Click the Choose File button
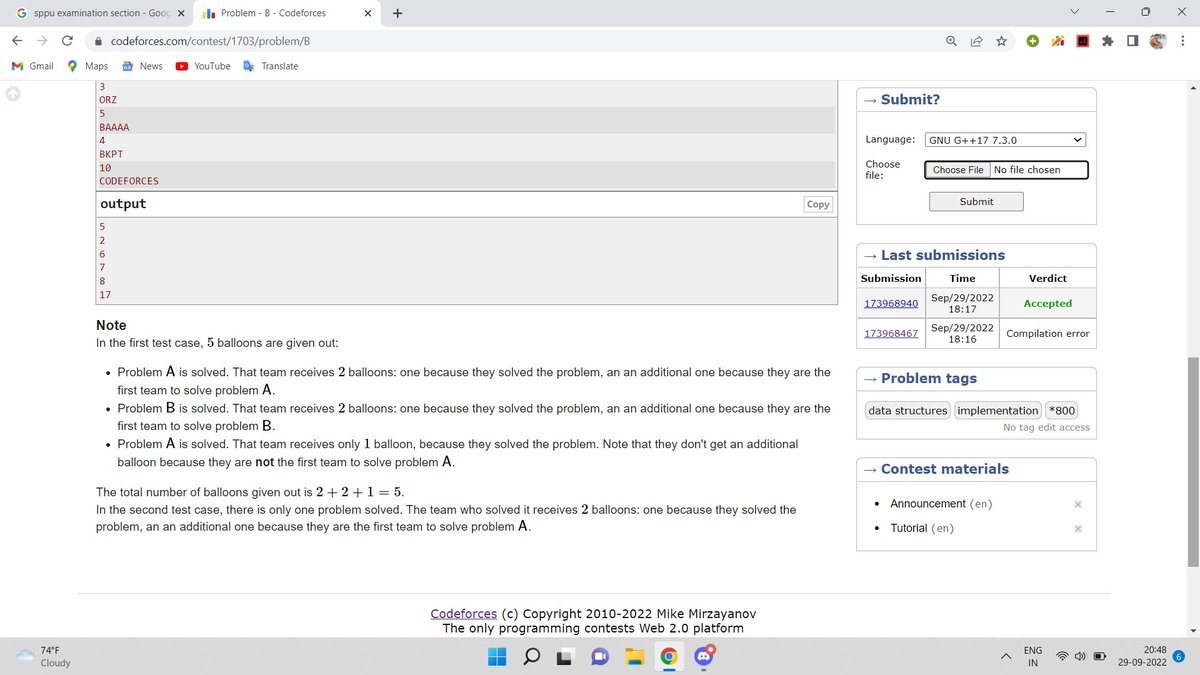Image resolution: width=1200 pixels, height=675 pixels. [958, 170]
